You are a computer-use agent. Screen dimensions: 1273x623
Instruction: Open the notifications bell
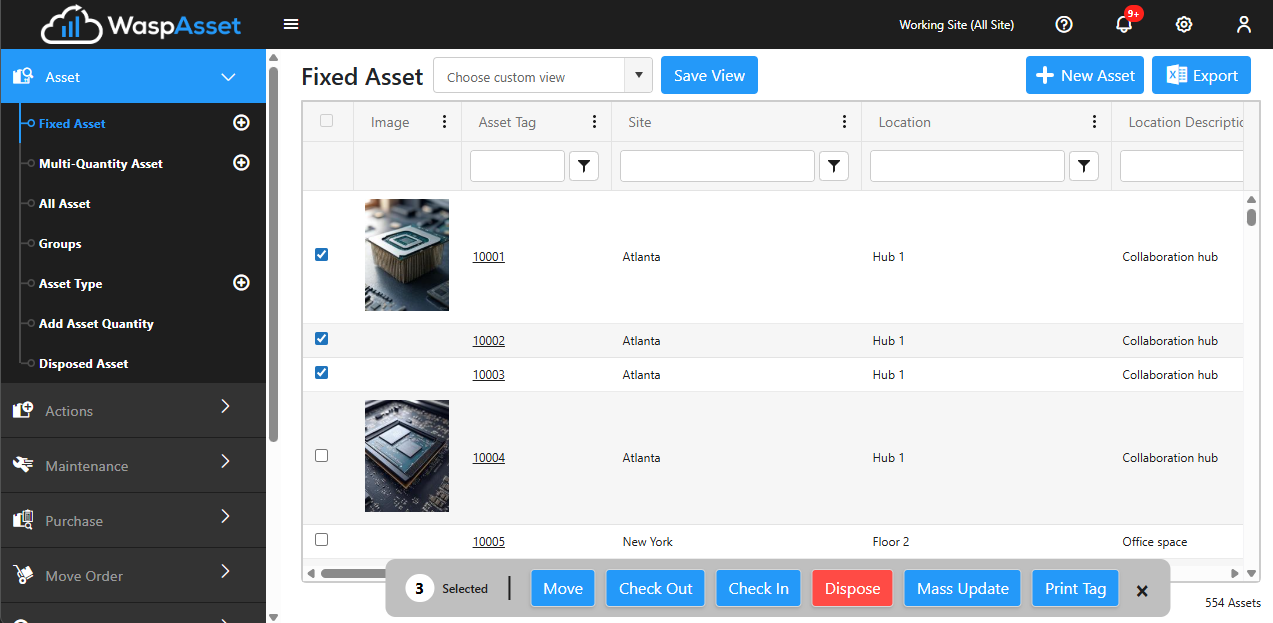point(1124,24)
